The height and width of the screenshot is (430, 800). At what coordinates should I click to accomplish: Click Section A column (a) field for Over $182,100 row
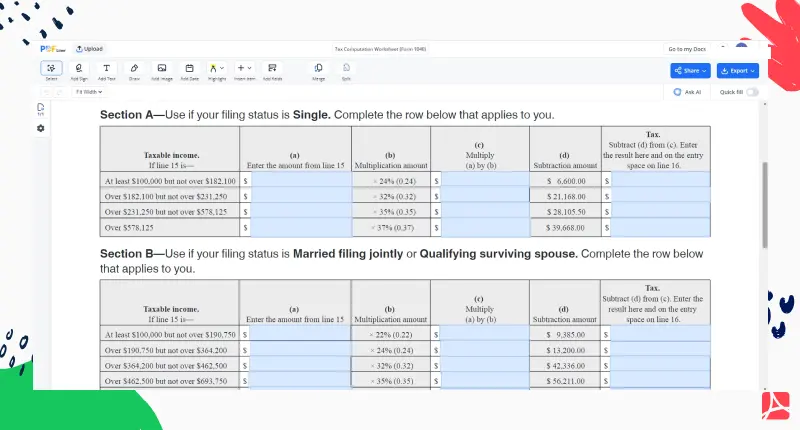(x=301, y=195)
